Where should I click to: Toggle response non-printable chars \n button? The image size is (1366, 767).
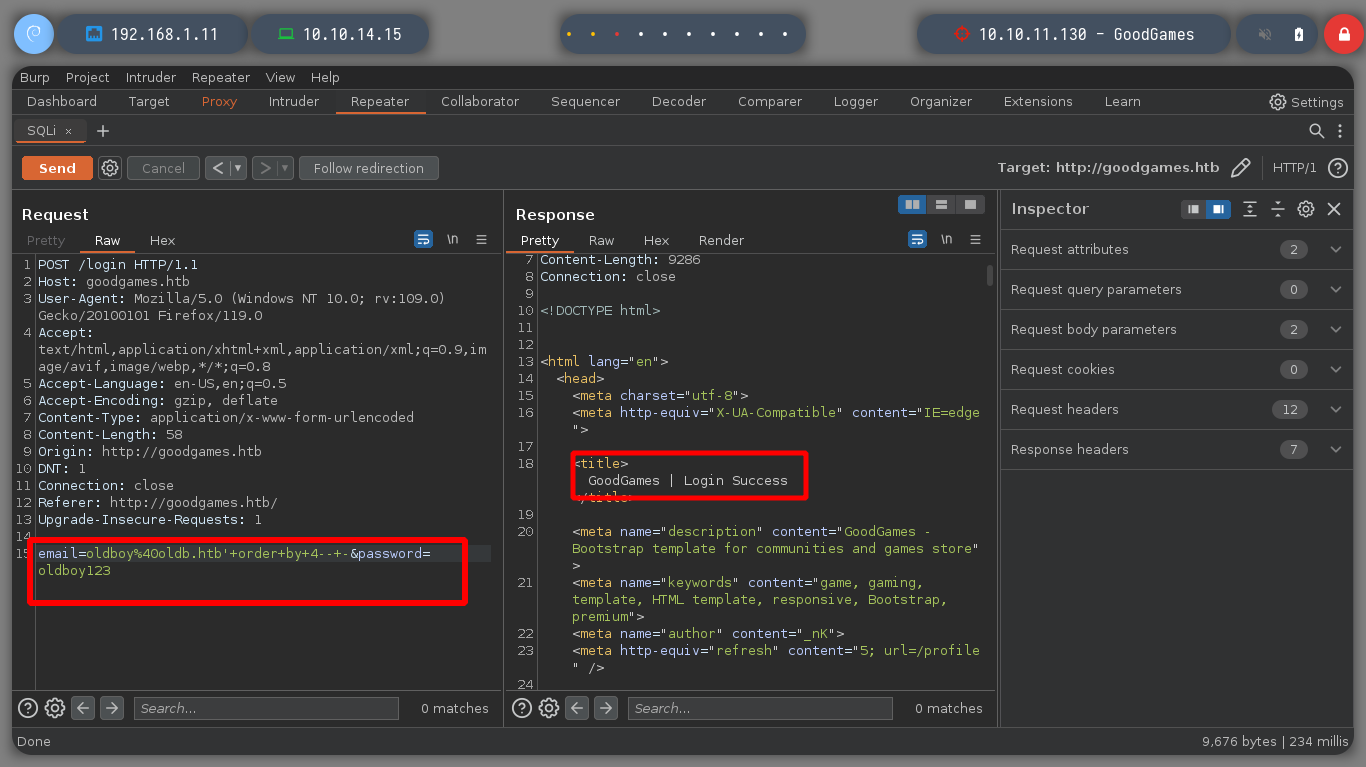946,240
